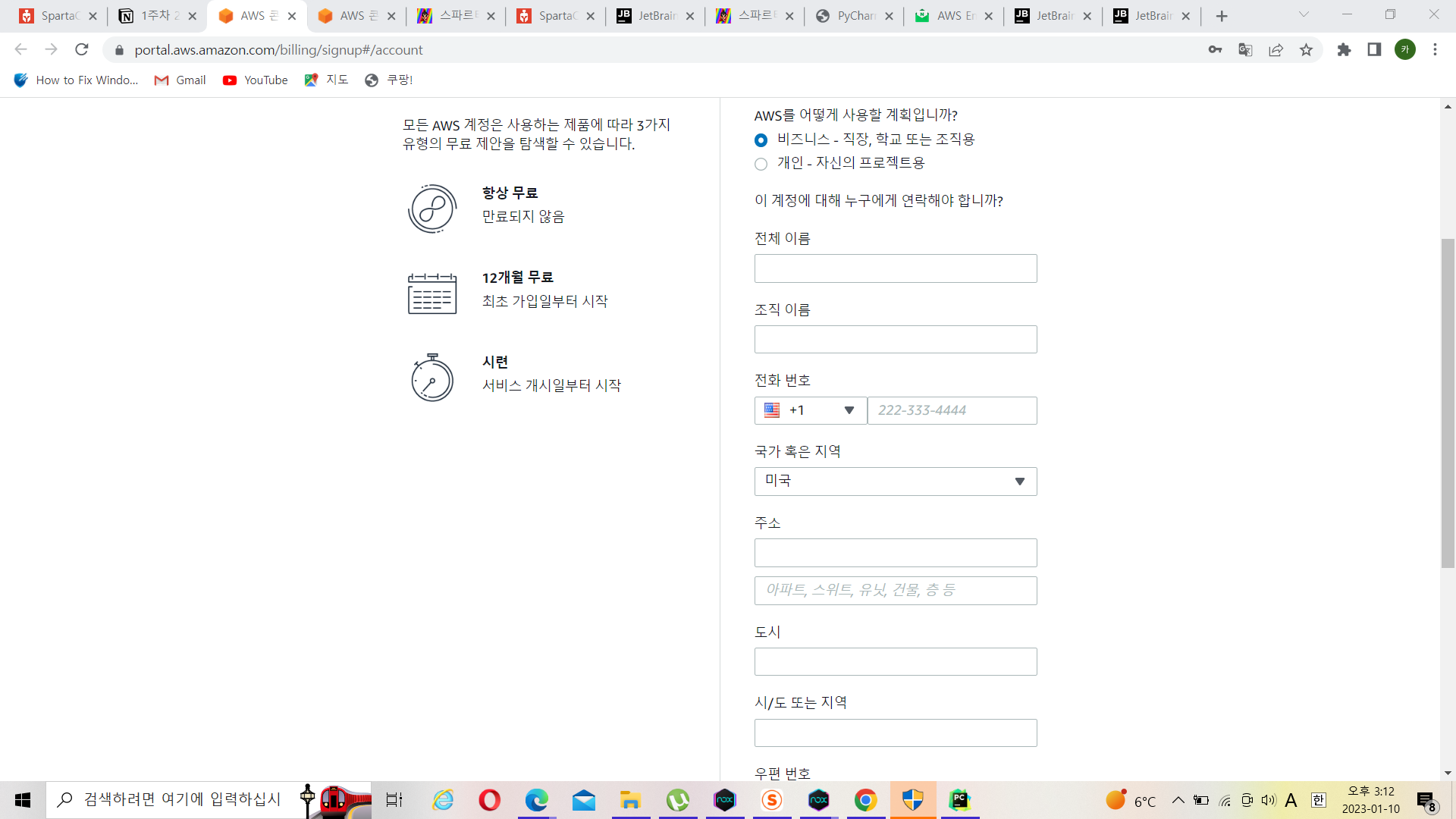Open the site lock info icon

coord(119,50)
